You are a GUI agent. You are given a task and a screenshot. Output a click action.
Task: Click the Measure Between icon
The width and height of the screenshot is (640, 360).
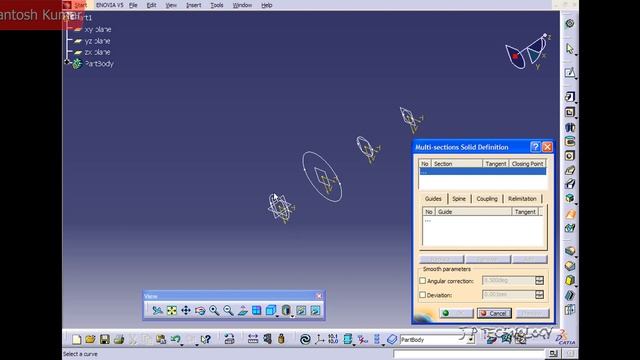click(253, 339)
